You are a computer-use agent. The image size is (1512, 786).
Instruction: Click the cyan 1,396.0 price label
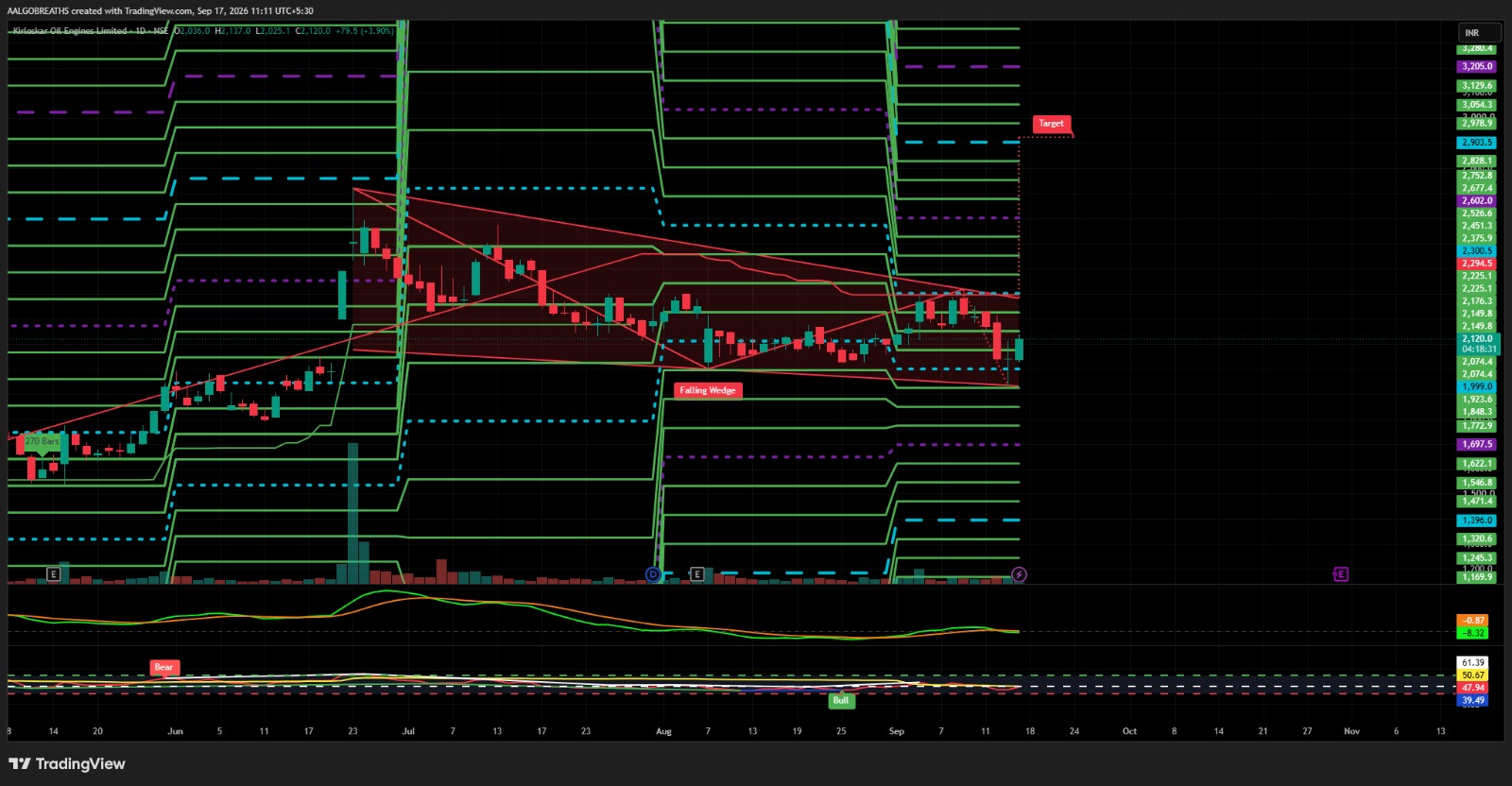tap(1477, 521)
